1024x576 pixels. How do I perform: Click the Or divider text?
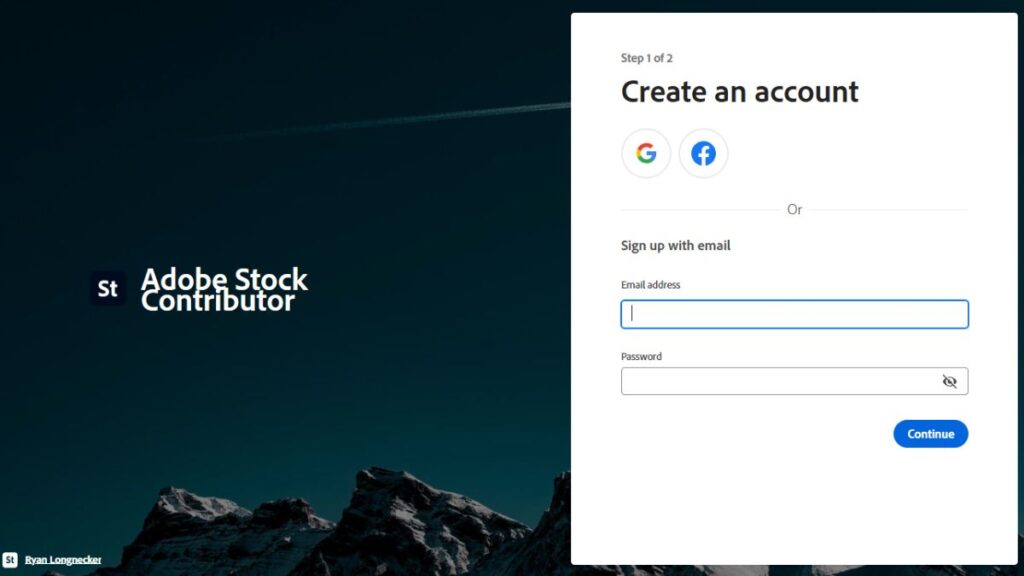pyautogui.click(x=794, y=209)
